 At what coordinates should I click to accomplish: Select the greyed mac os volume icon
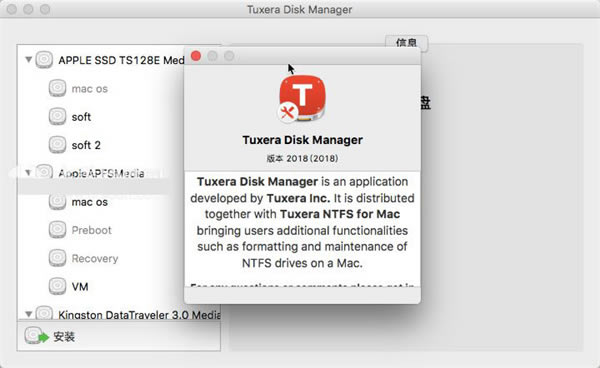[57, 88]
